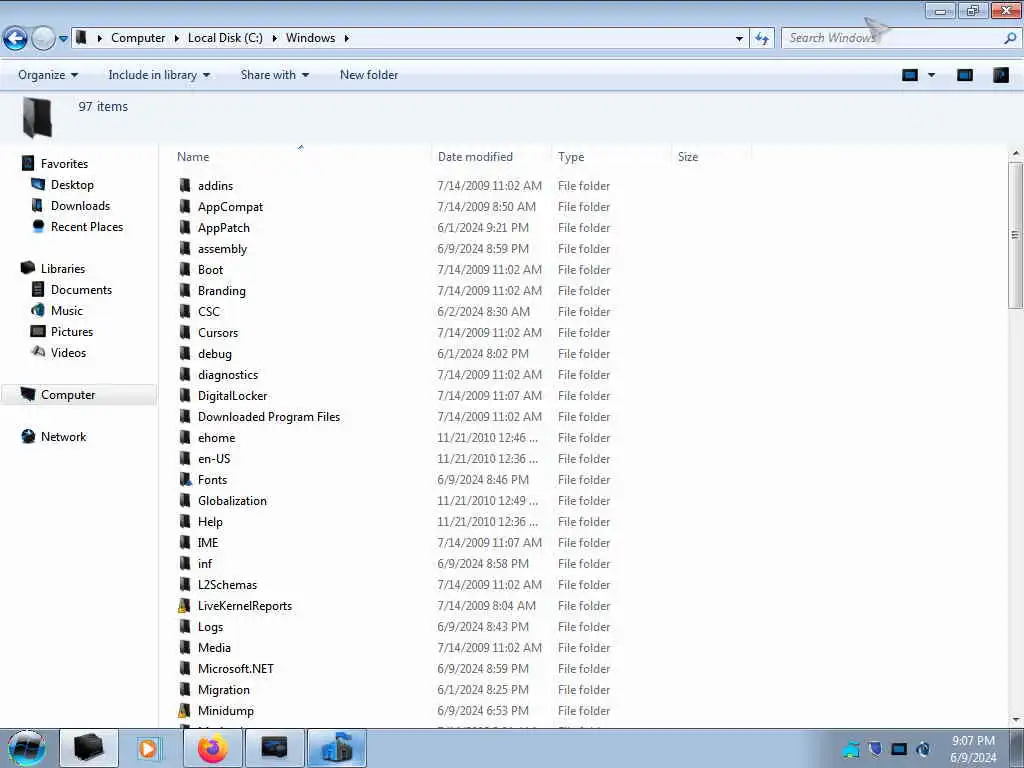Toggle the preview pane icon
The width and height of the screenshot is (1024, 768).
[x=965, y=75]
